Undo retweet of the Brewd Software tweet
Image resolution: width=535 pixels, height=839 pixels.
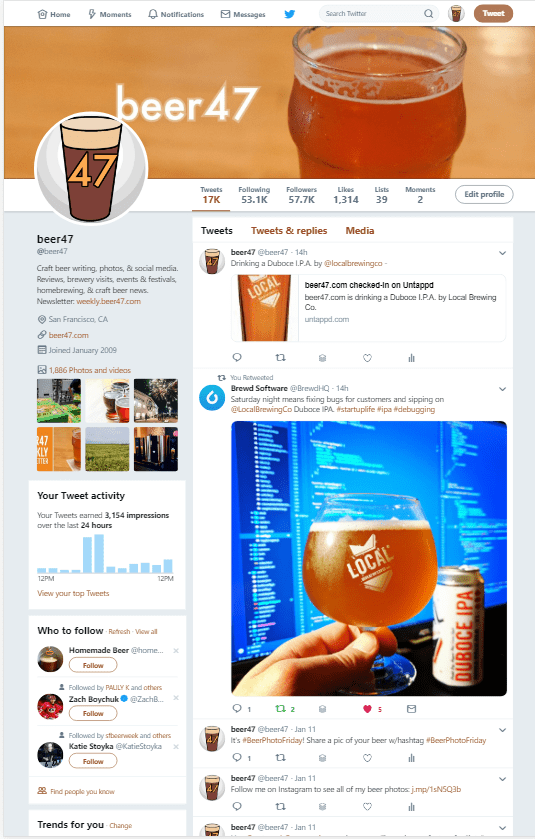(280, 709)
